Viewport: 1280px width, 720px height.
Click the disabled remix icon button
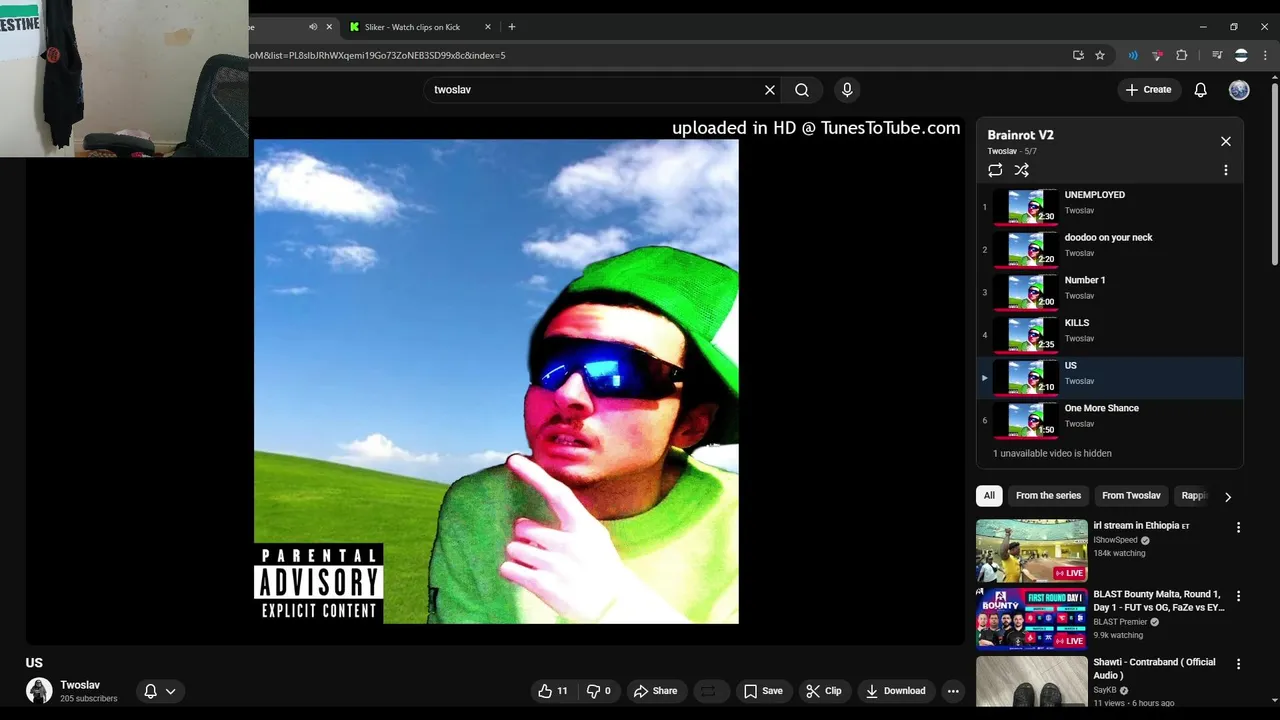[708, 691]
